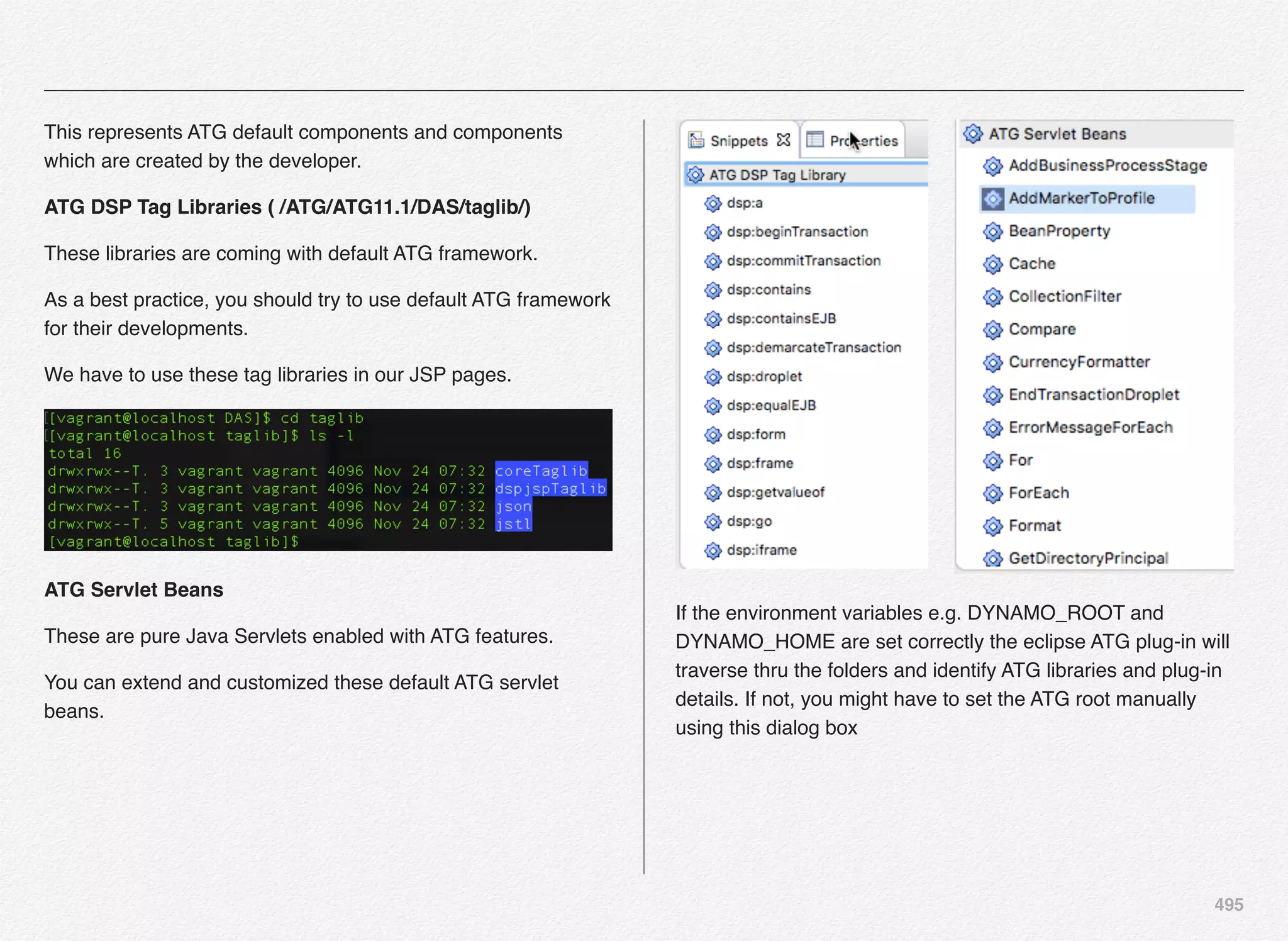Click the gear icon next to CurrencyFormatter
The height and width of the screenshot is (941, 1288).
pos(992,362)
